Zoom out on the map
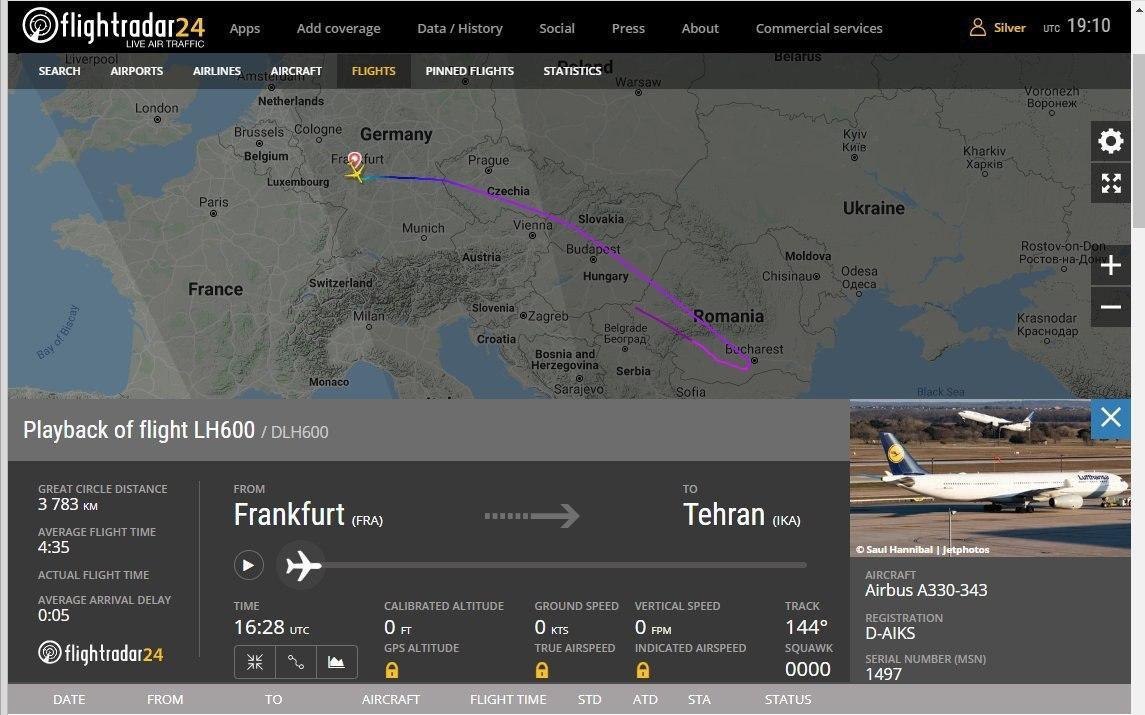 pos(1111,307)
